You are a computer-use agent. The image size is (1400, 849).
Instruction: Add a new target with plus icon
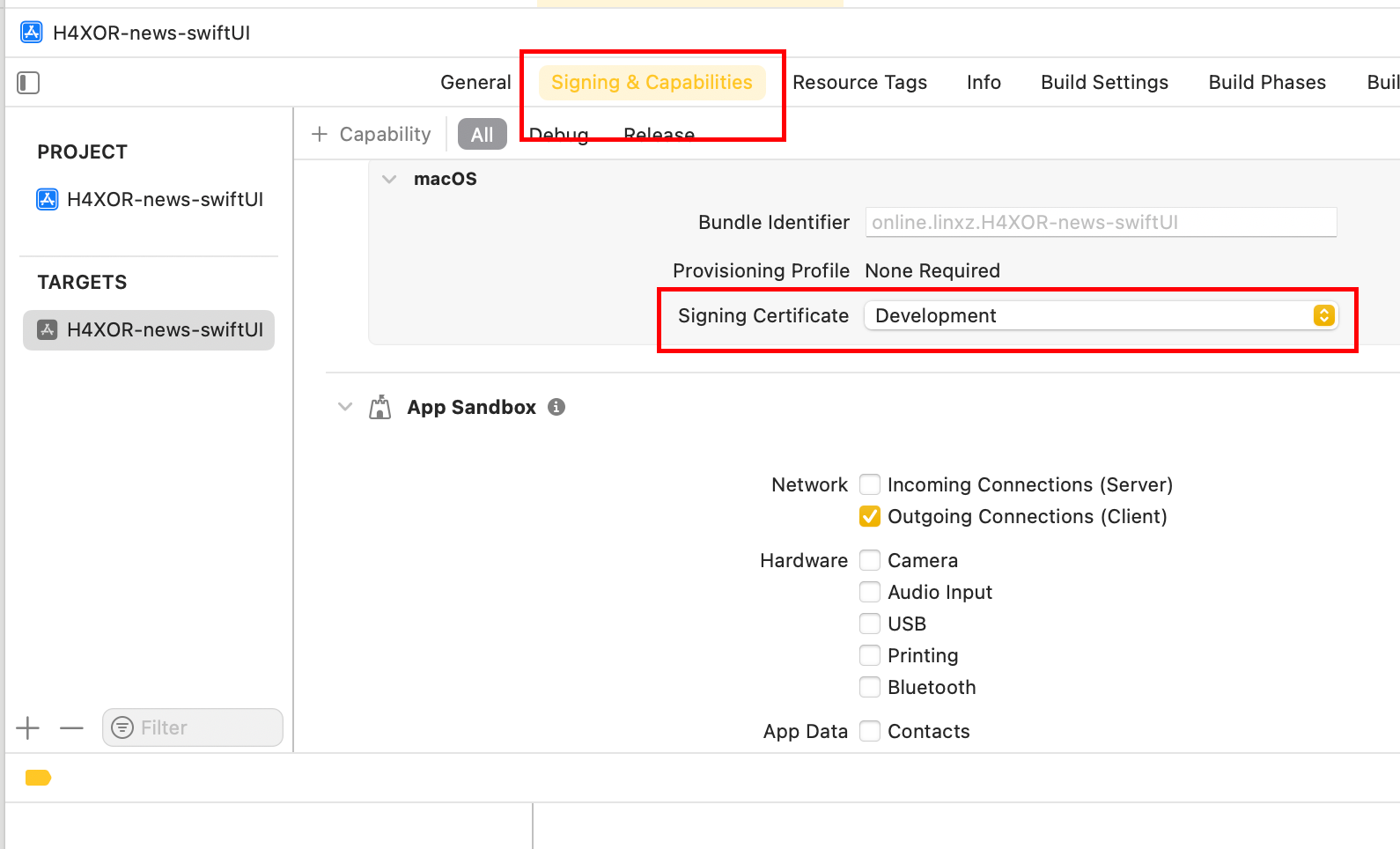tap(28, 727)
